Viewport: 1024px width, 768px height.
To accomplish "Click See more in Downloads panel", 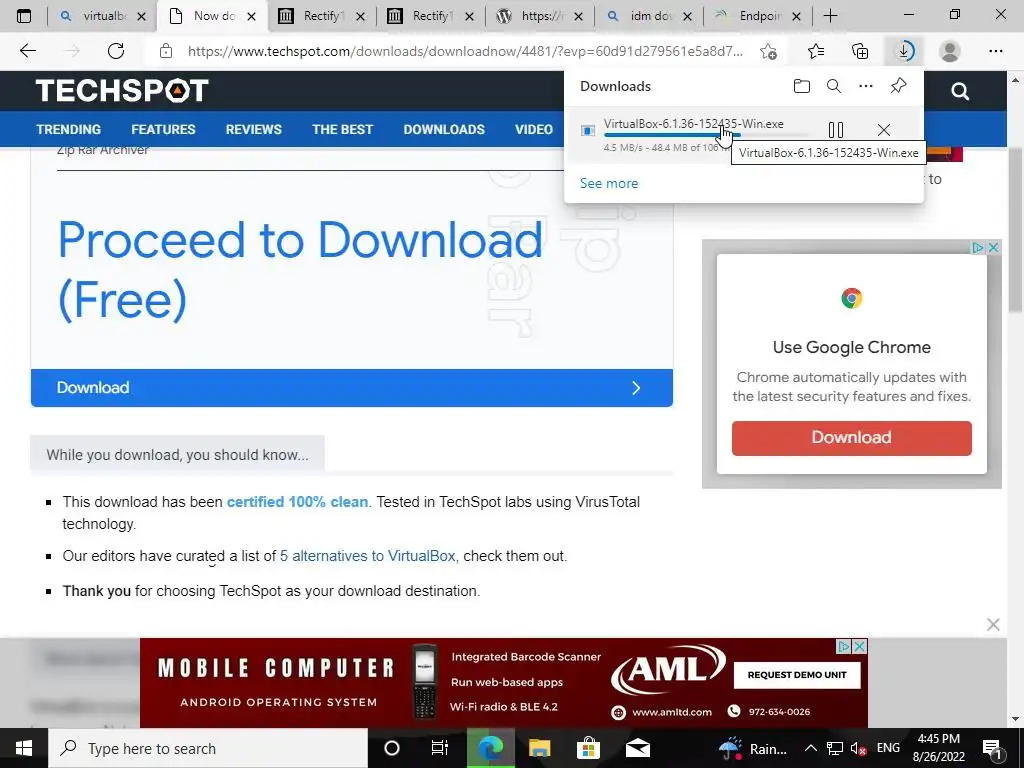I will pyautogui.click(x=609, y=184).
